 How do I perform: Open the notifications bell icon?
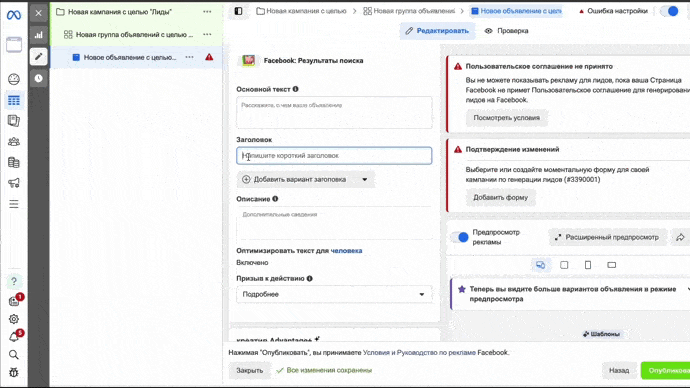tap(14, 337)
